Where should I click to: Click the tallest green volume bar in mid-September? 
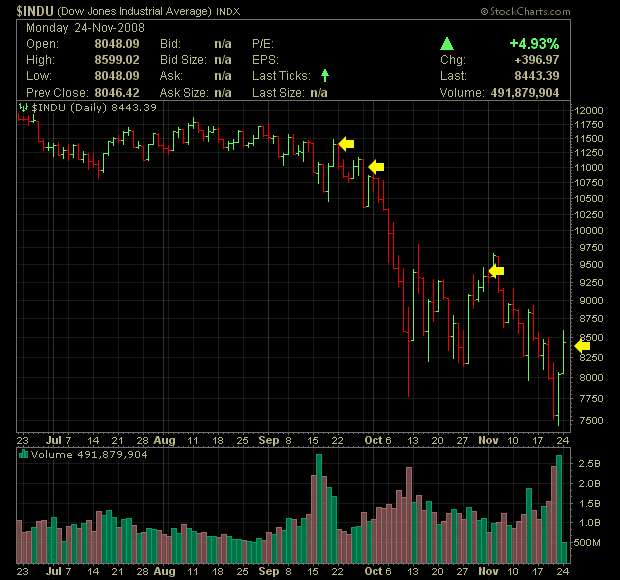tap(319, 508)
